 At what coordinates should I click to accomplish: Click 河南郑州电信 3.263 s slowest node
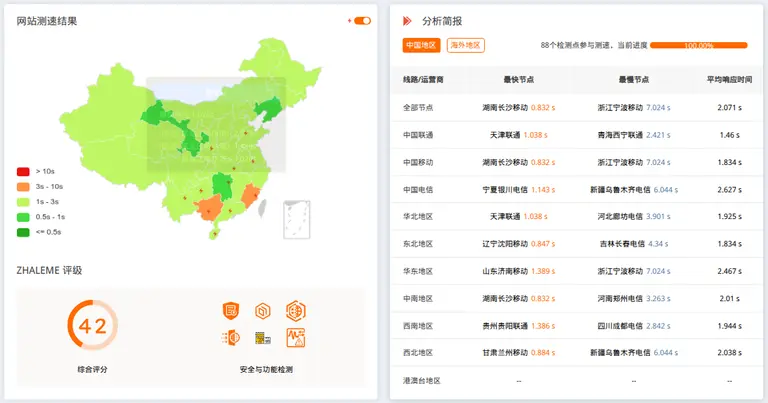coord(634,298)
